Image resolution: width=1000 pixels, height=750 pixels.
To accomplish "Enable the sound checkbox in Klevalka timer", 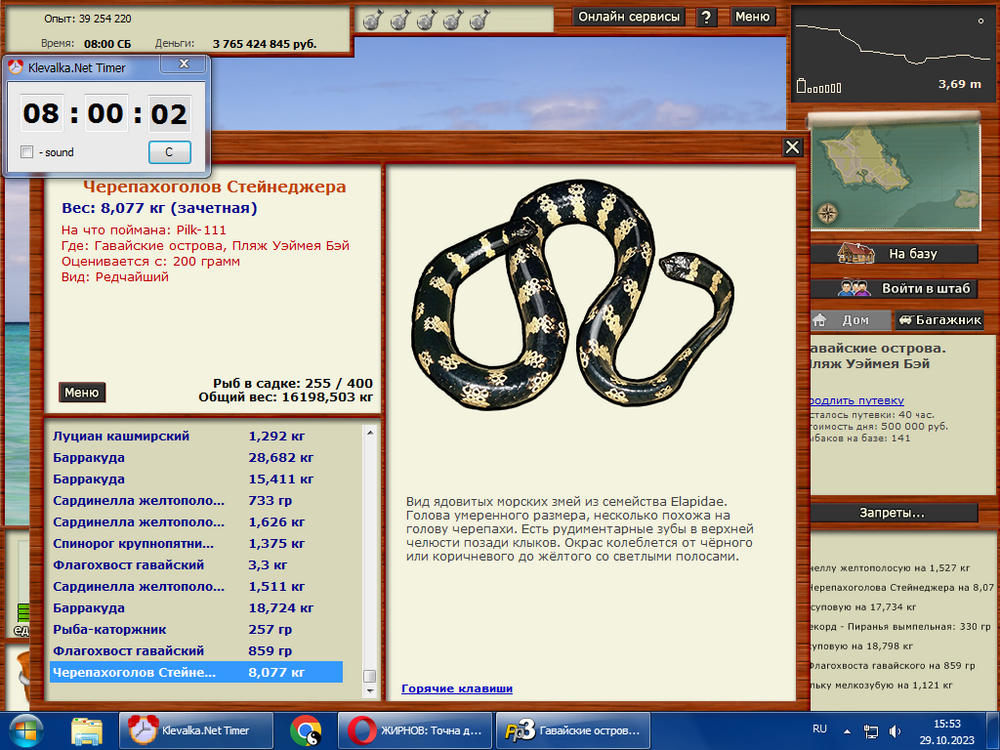I will [x=27, y=152].
